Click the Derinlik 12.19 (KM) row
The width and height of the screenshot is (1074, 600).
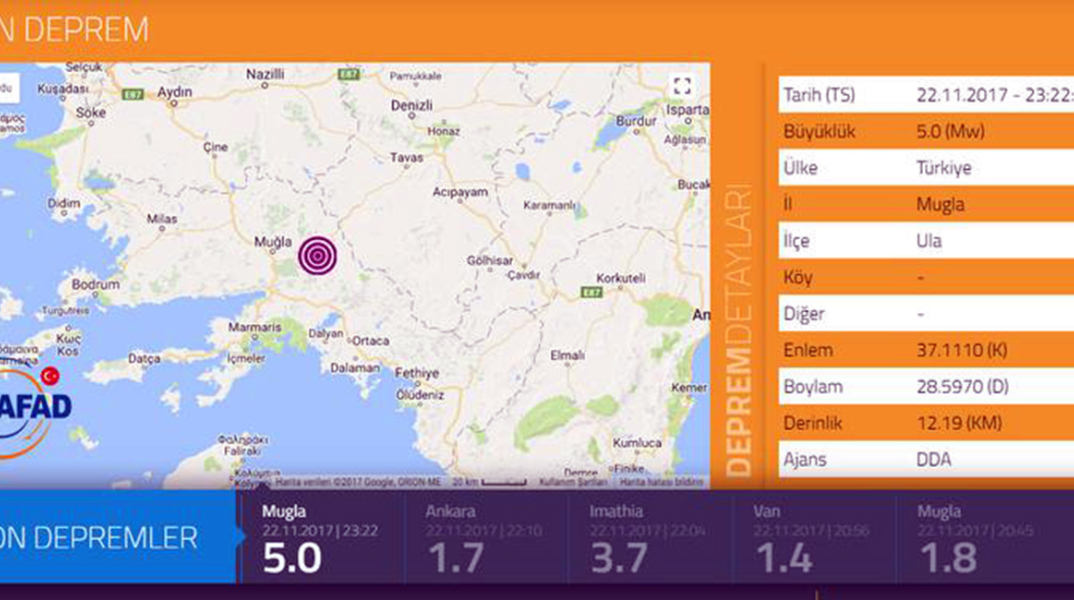pyautogui.click(x=925, y=423)
